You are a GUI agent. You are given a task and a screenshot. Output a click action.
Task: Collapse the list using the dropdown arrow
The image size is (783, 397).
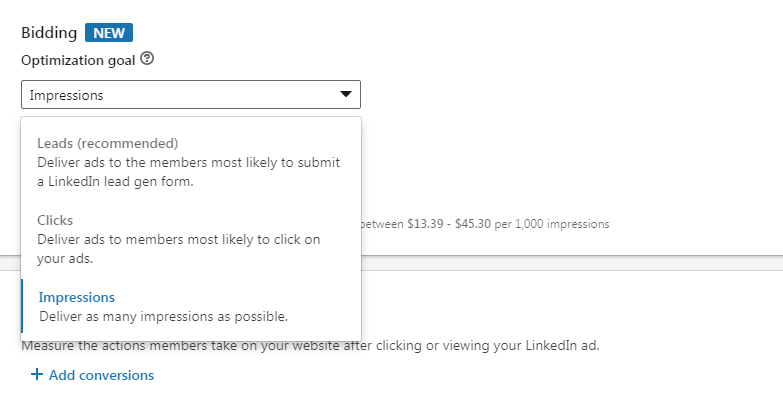[x=346, y=94]
